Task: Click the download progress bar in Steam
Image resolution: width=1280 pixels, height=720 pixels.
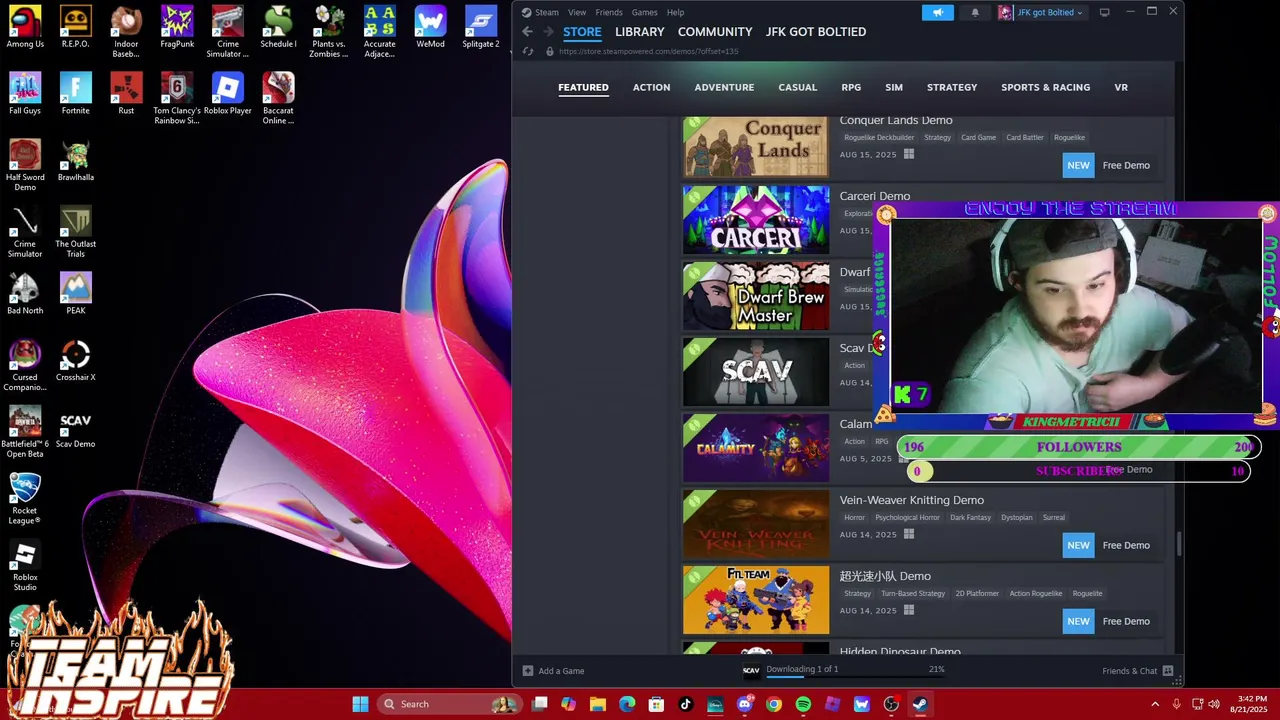Action: tap(855, 677)
